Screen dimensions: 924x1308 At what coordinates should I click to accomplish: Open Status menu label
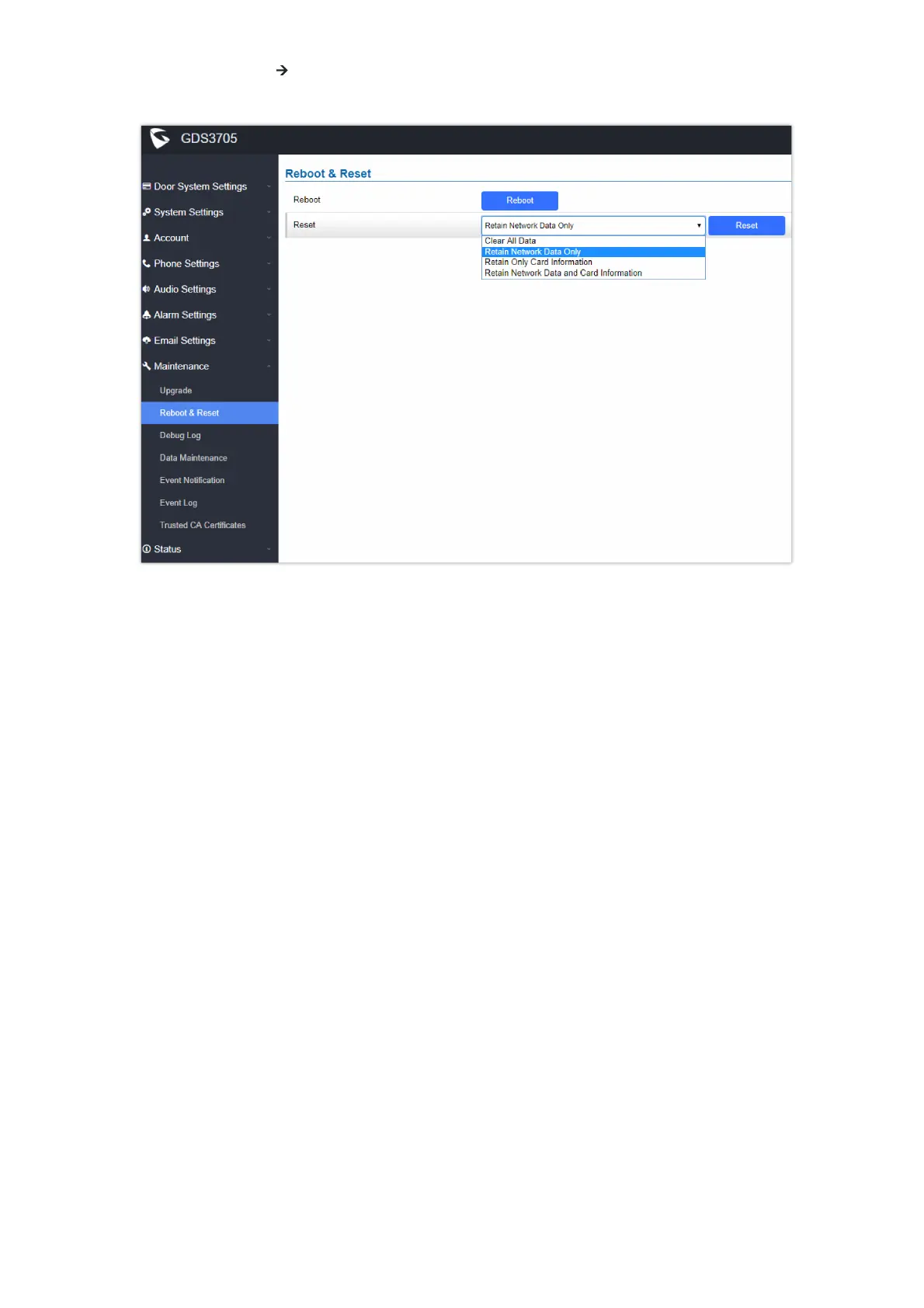click(x=168, y=549)
